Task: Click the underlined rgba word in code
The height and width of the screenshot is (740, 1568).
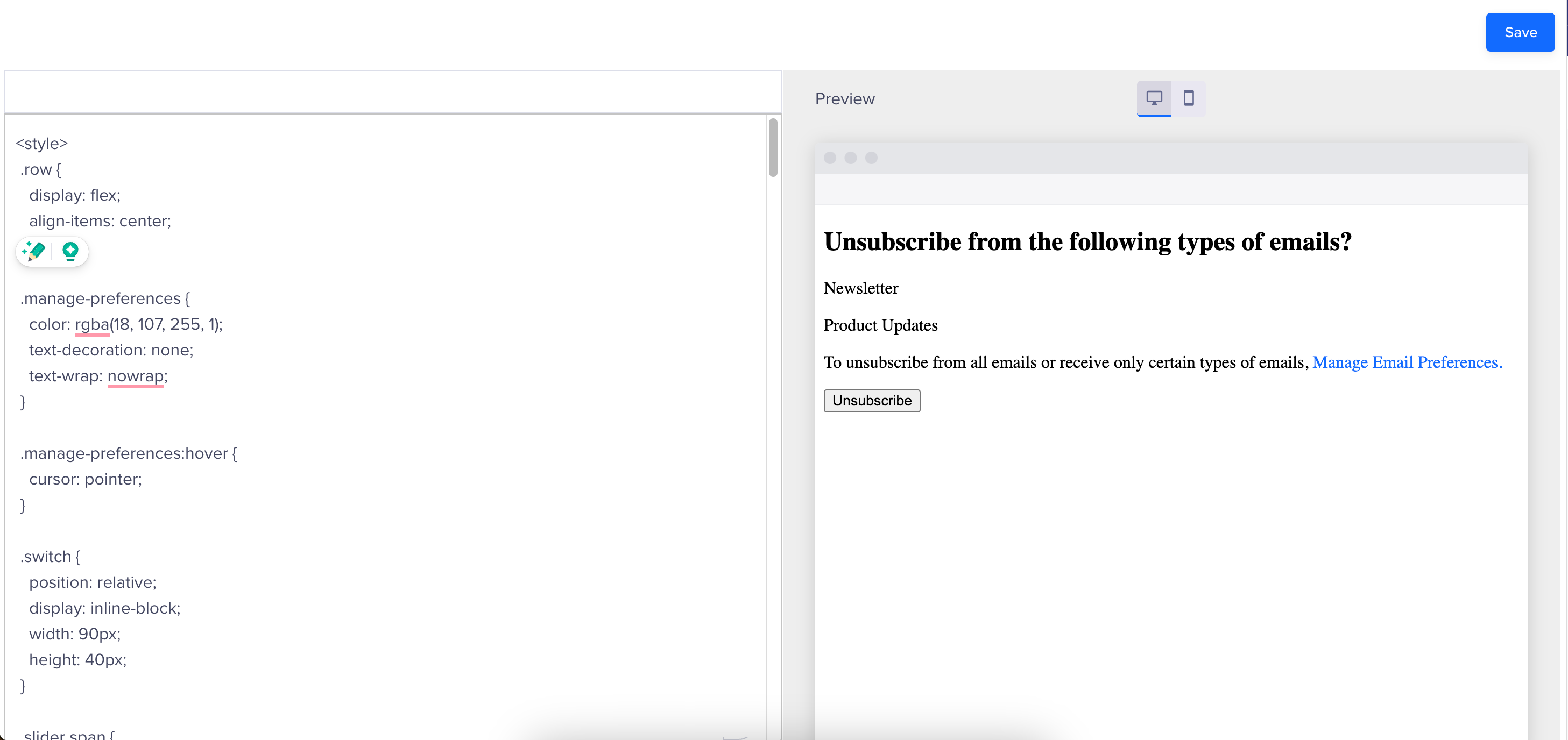Action: click(x=92, y=324)
